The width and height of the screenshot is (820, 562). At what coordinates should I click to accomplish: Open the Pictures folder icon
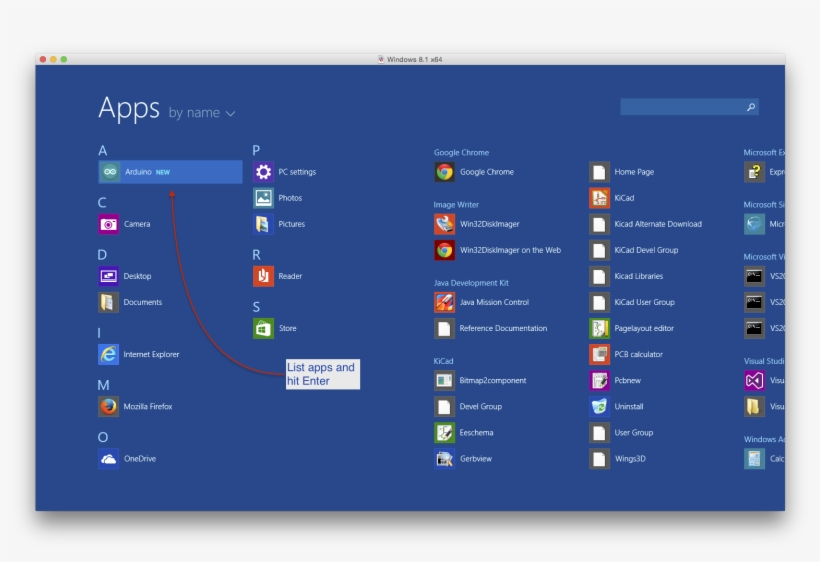[x=264, y=224]
